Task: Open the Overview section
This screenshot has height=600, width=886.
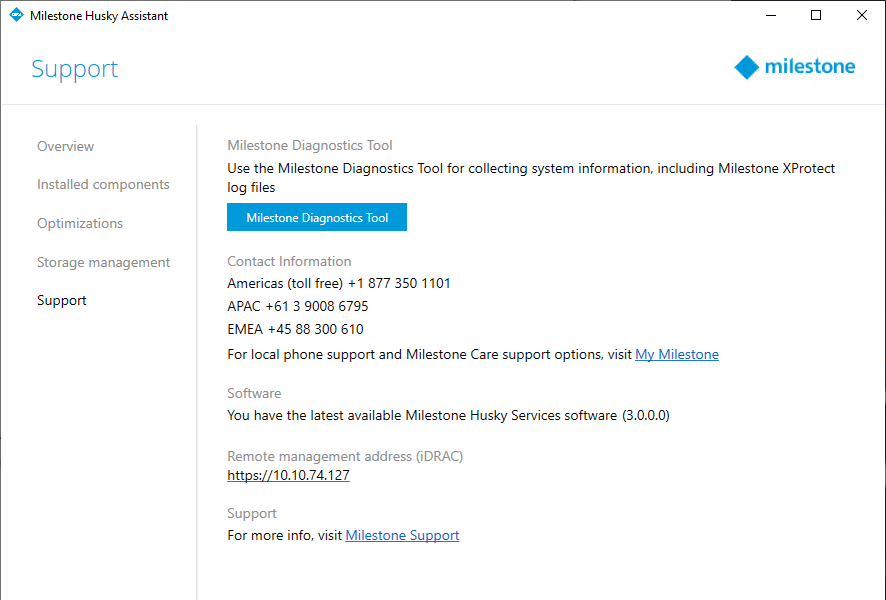Action: [66, 146]
